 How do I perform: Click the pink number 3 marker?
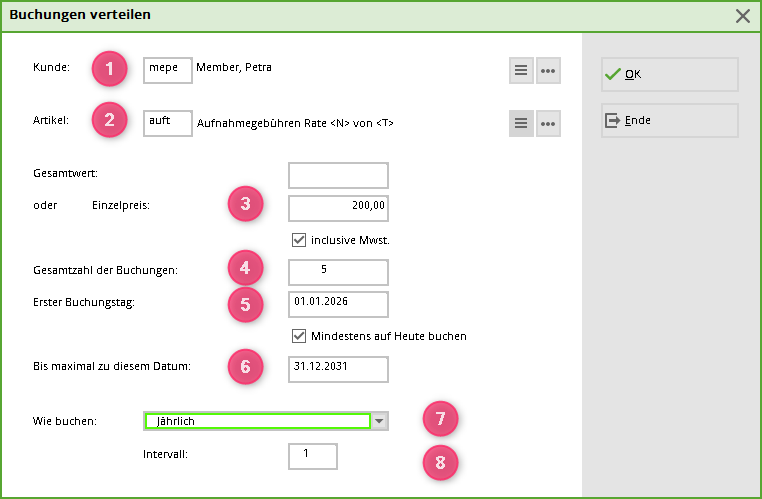(x=245, y=205)
